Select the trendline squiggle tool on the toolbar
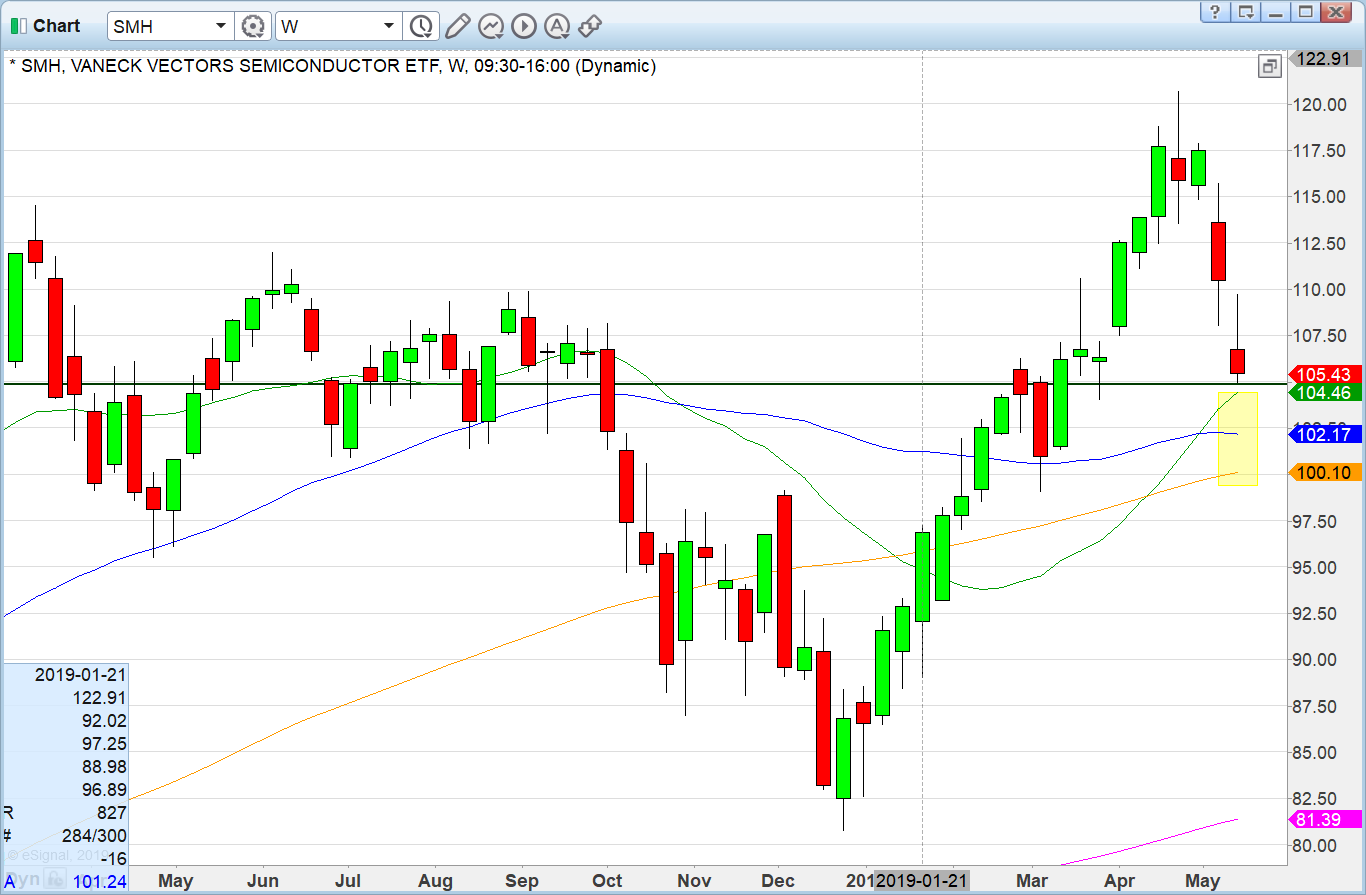 (x=490, y=26)
